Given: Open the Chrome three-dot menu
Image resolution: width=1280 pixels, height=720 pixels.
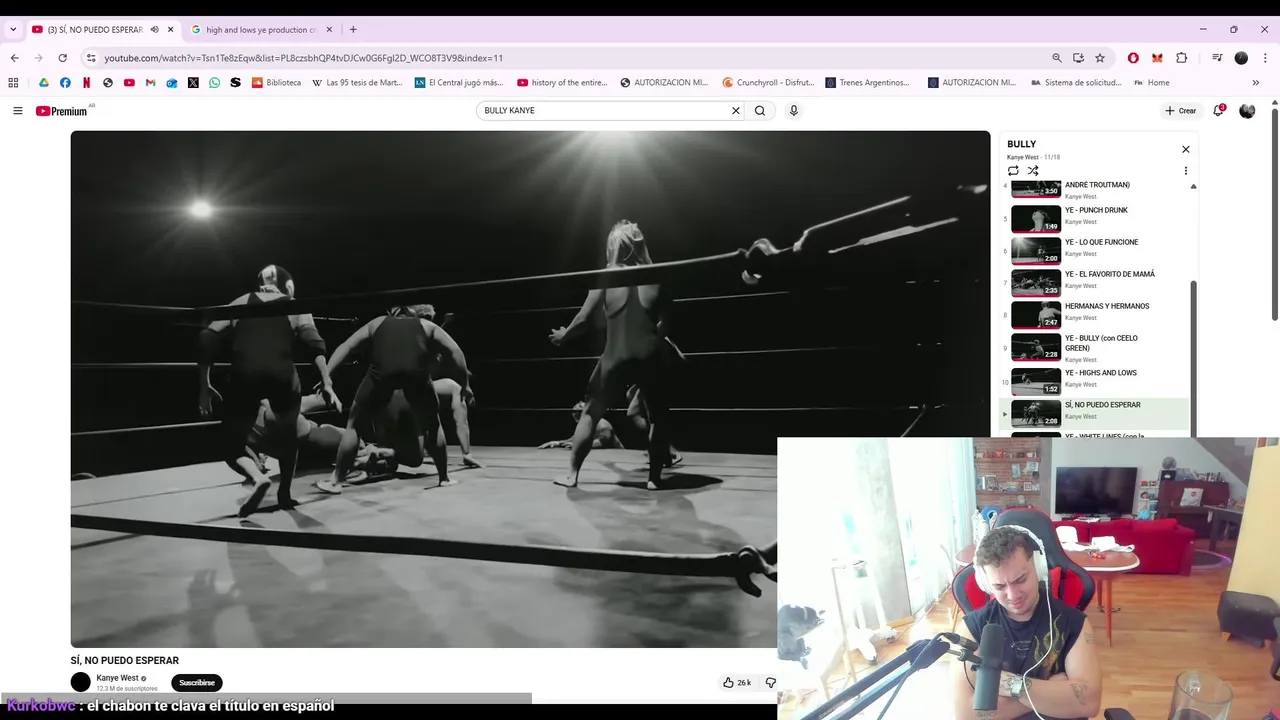Looking at the screenshot, I should click(1265, 58).
